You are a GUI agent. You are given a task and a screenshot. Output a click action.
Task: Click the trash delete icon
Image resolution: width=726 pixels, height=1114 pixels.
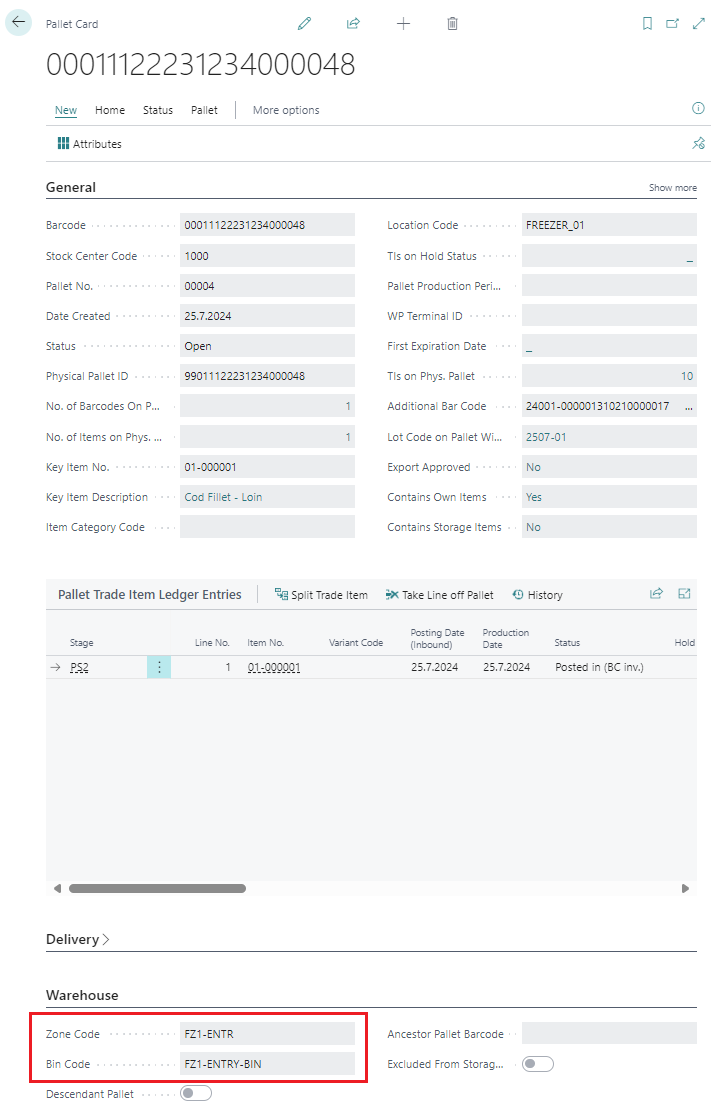[452, 23]
